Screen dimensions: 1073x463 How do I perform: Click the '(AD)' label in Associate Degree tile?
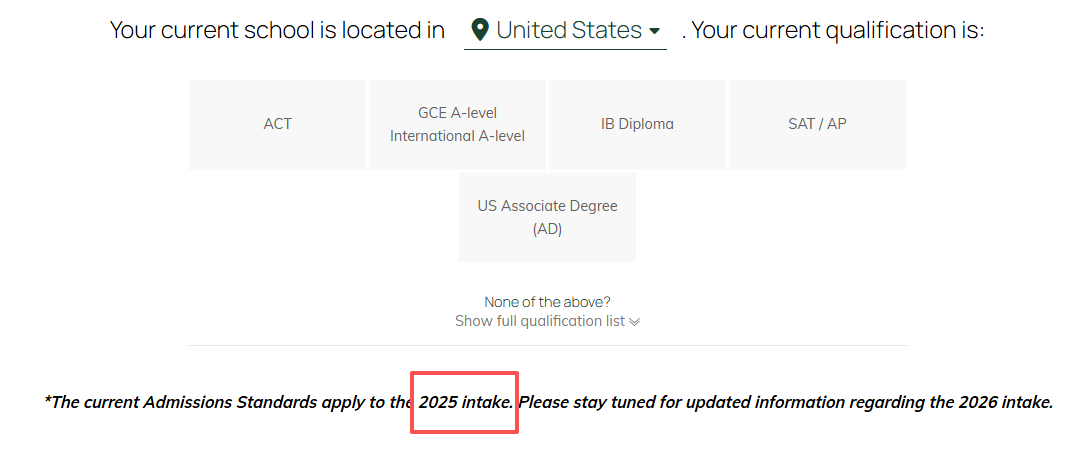pyautogui.click(x=547, y=230)
